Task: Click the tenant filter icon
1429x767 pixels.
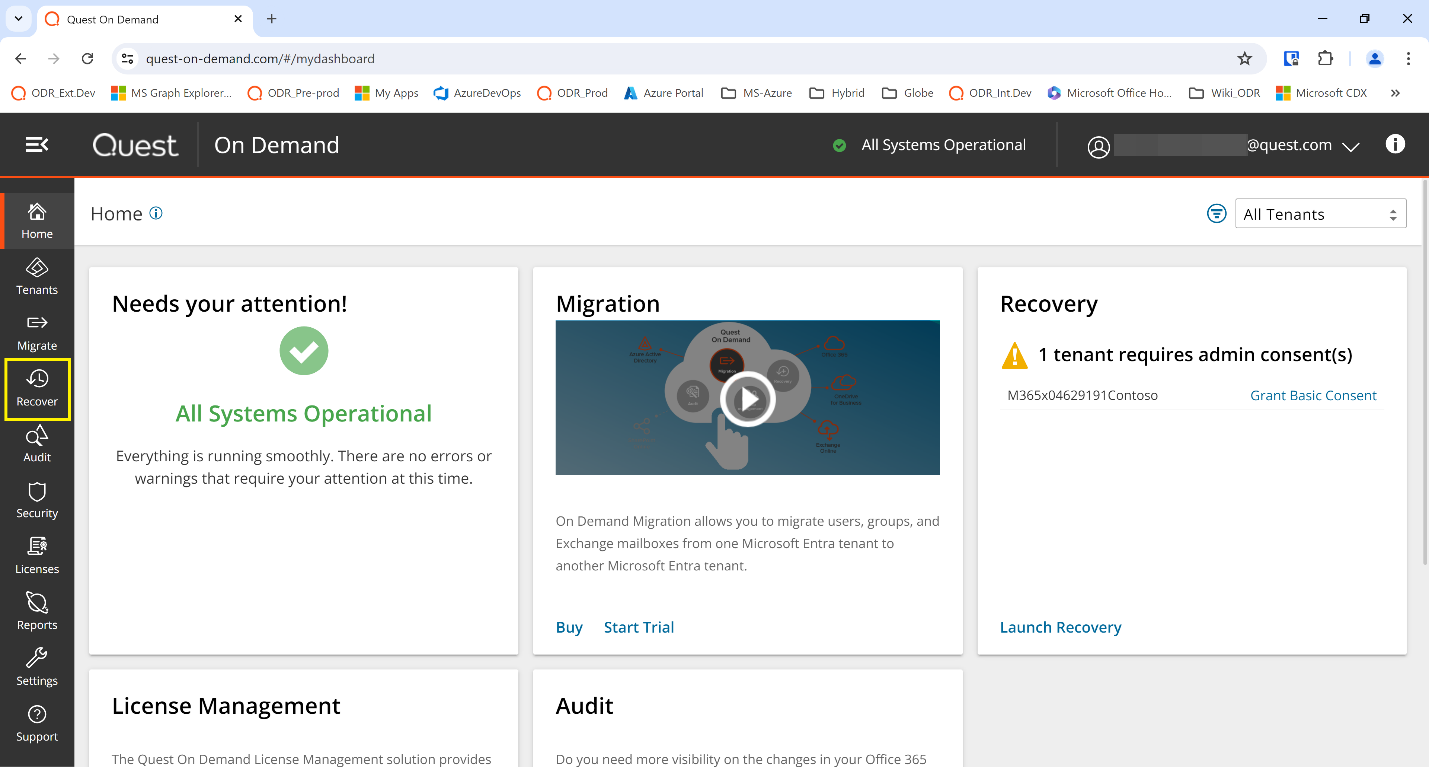Action: pyautogui.click(x=1216, y=213)
